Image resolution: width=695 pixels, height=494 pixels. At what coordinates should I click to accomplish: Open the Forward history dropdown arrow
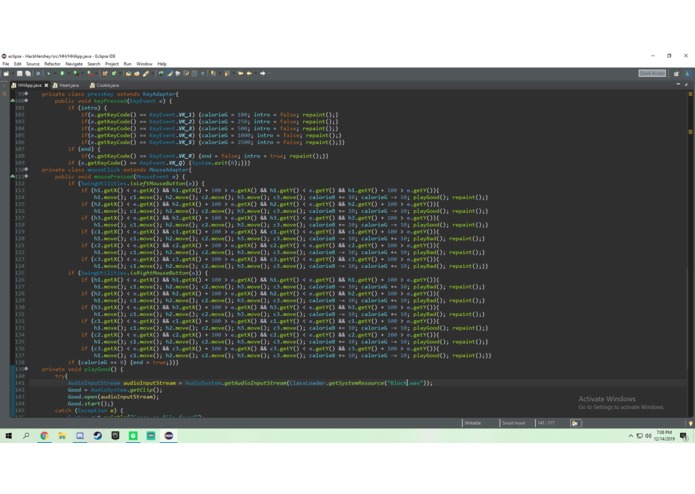pyautogui.click(x=269, y=74)
